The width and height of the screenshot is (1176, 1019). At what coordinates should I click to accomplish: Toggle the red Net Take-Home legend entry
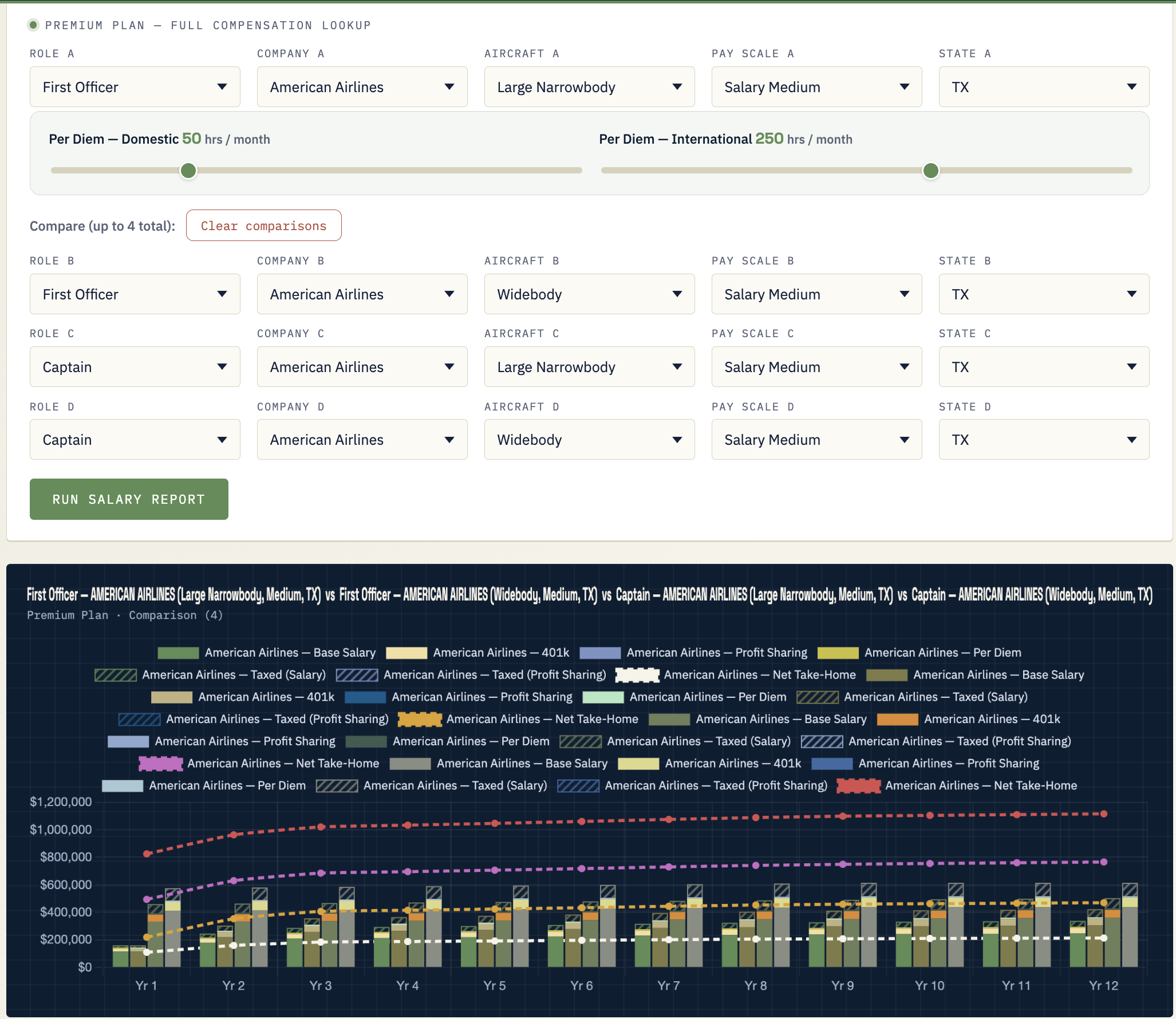957,786
